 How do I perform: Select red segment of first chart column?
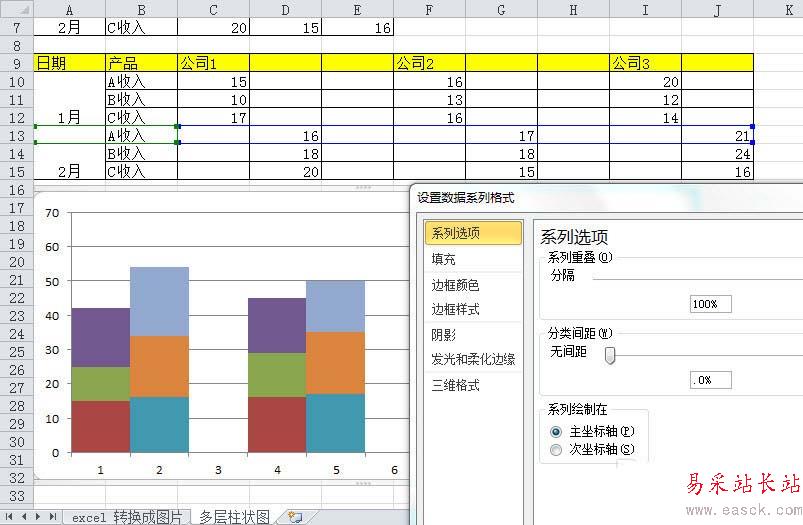101,427
